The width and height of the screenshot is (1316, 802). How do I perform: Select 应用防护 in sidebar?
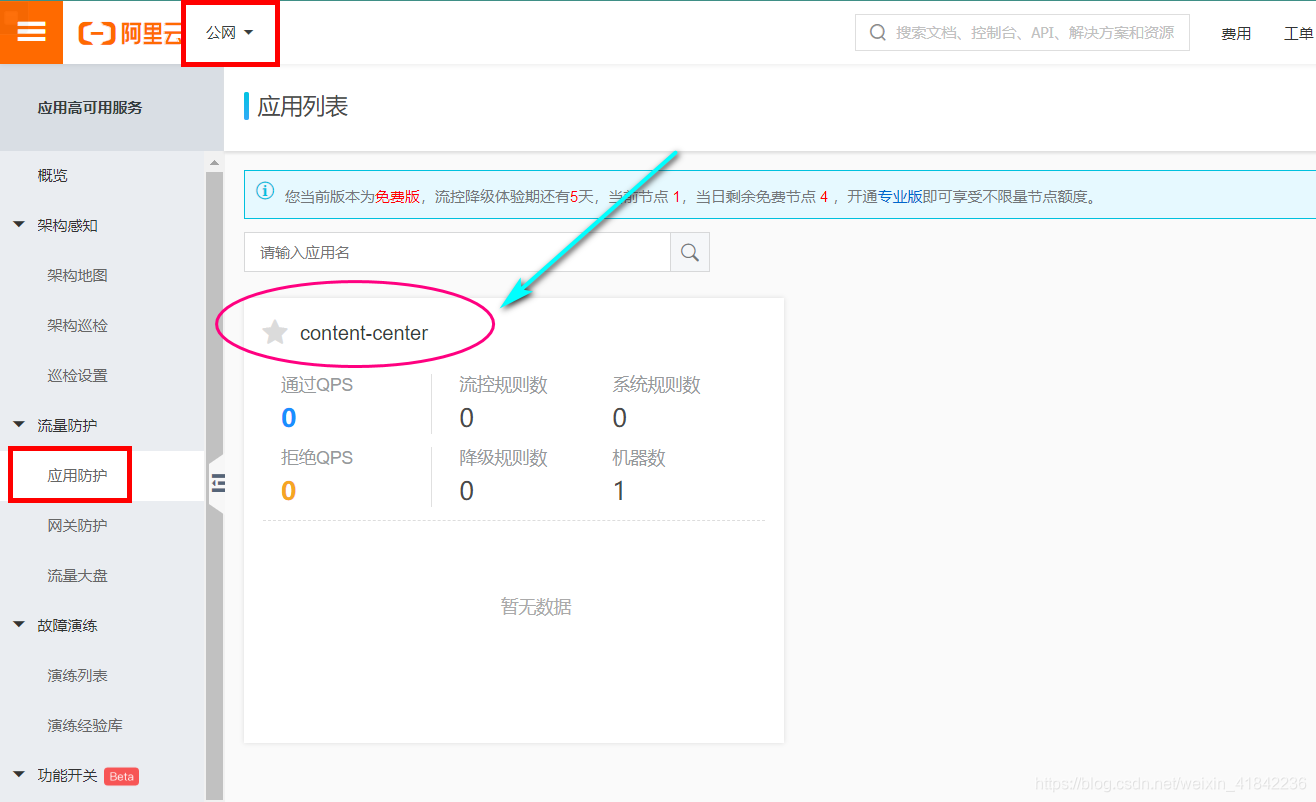pyautogui.click(x=77, y=475)
